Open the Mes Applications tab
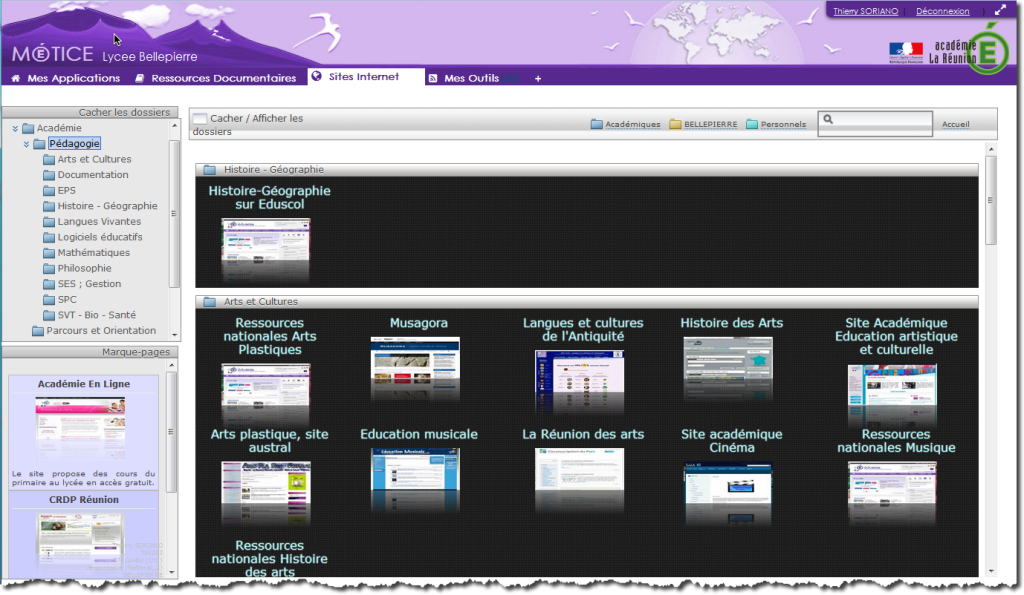The width and height of the screenshot is (1024, 595). pyautogui.click(x=66, y=78)
